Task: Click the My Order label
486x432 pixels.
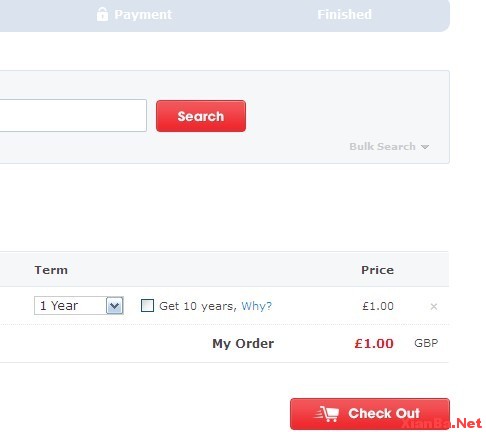Action: point(243,344)
